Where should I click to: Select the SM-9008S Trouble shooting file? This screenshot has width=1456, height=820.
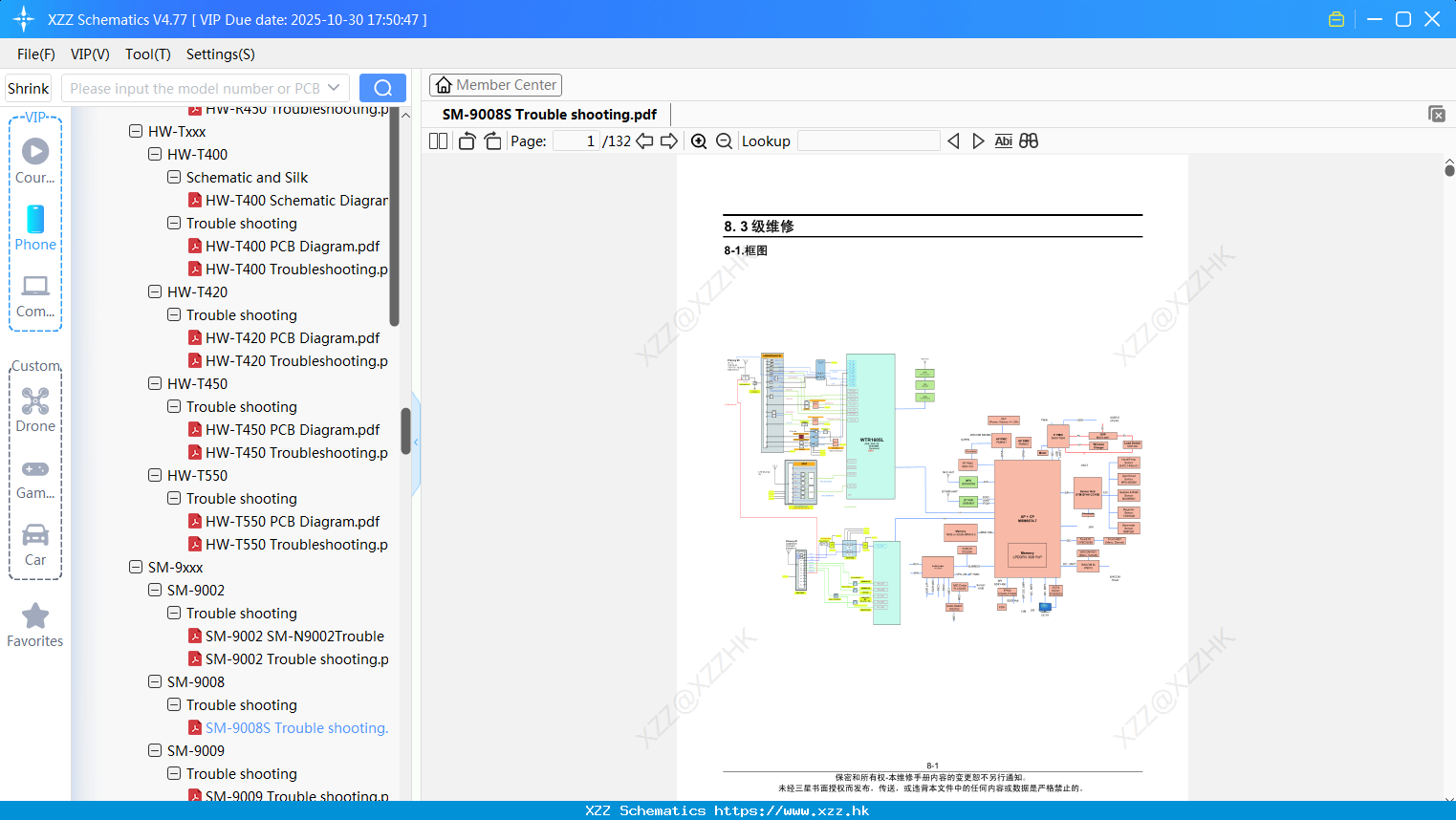coord(297,728)
